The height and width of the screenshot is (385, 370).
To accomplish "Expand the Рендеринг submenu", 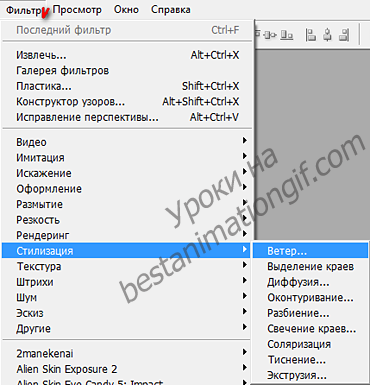I will pyautogui.click(x=127, y=235).
